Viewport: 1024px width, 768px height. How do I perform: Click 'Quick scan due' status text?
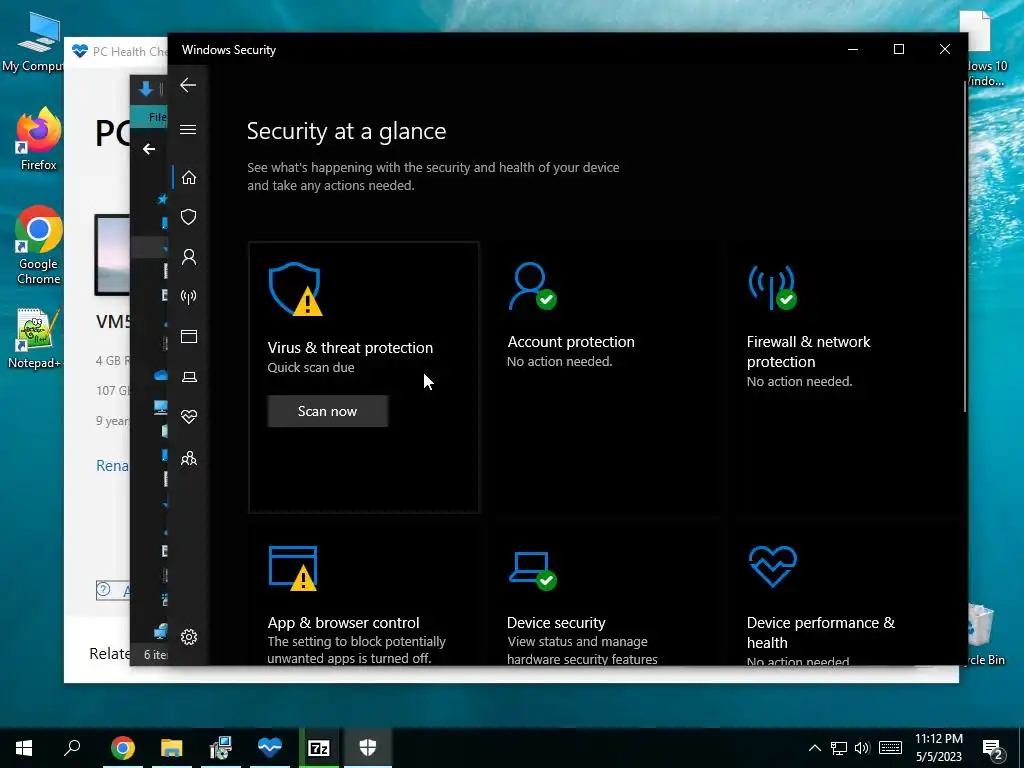[311, 368]
